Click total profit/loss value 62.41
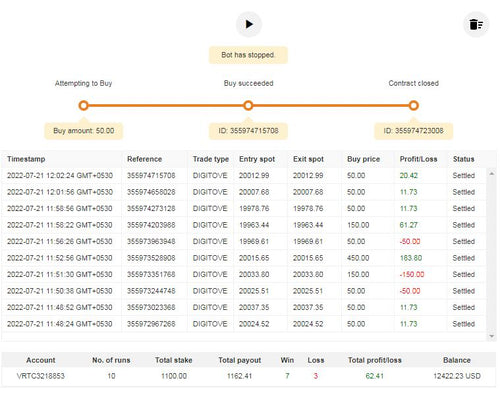 click(375, 376)
